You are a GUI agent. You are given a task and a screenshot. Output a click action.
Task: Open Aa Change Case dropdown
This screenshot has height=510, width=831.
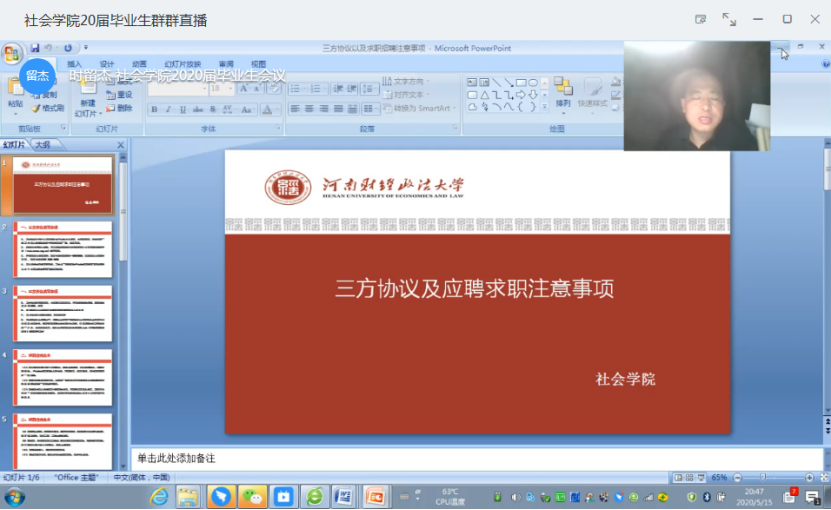[x=246, y=110]
